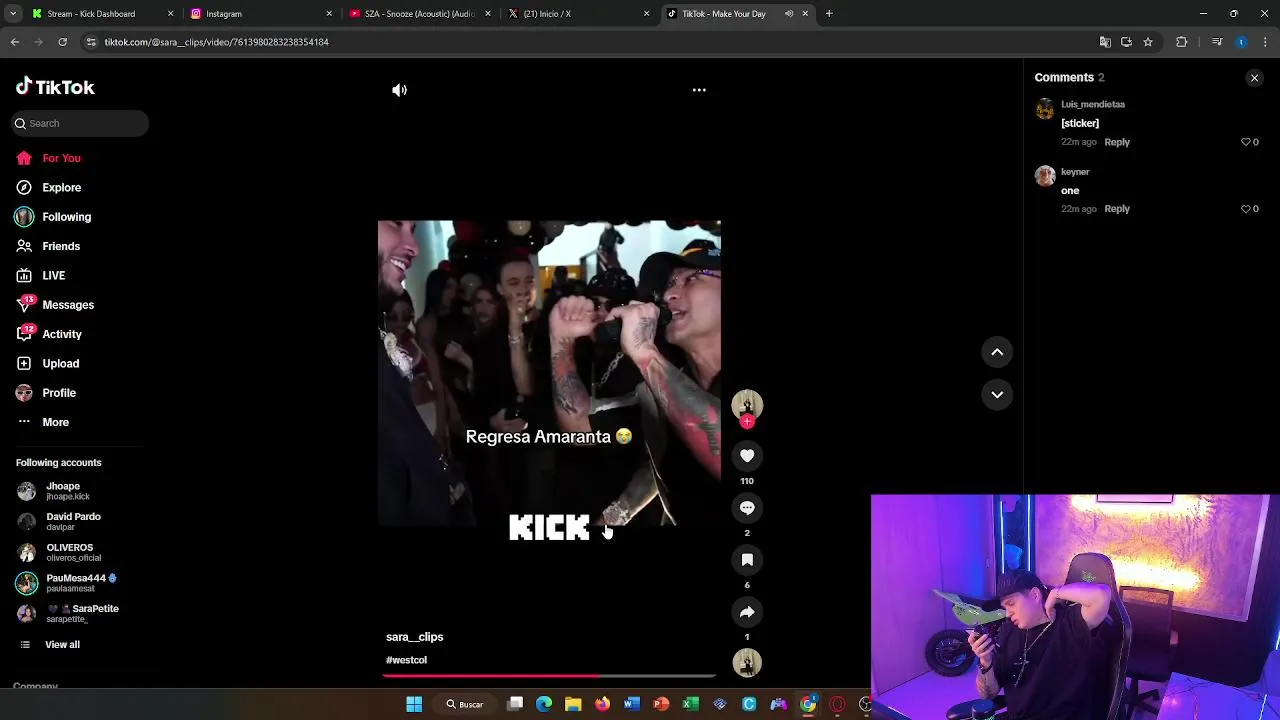Open SaraPetite followed account

pos(82,613)
